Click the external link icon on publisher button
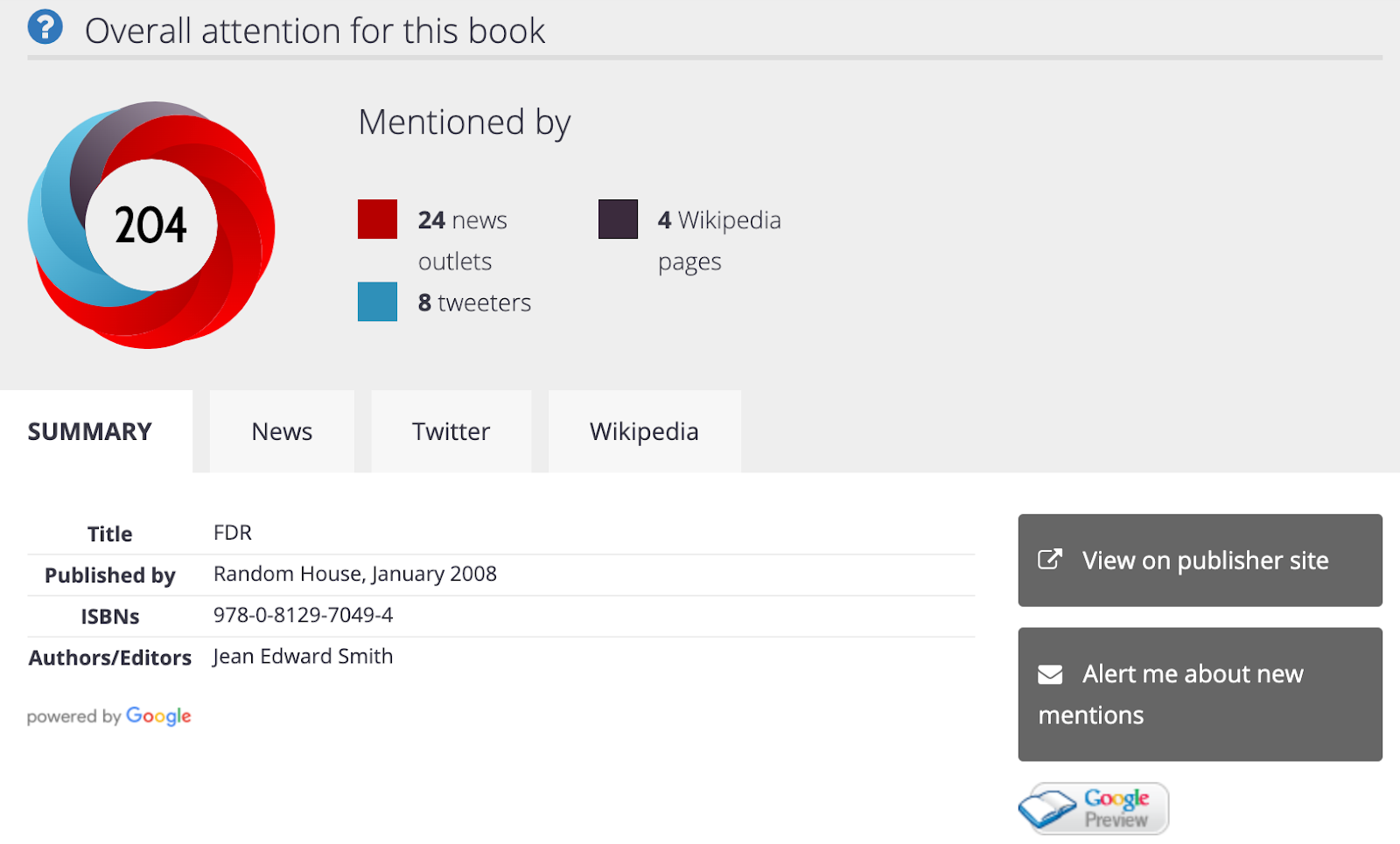 point(1050,560)
